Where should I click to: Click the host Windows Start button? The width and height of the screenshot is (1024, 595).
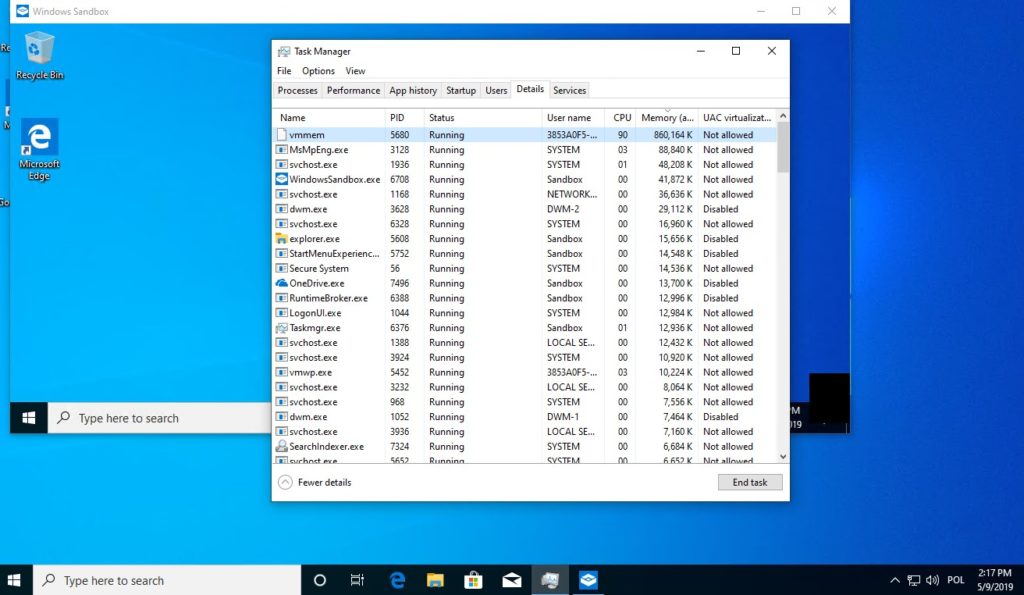(x=14, y=580)
